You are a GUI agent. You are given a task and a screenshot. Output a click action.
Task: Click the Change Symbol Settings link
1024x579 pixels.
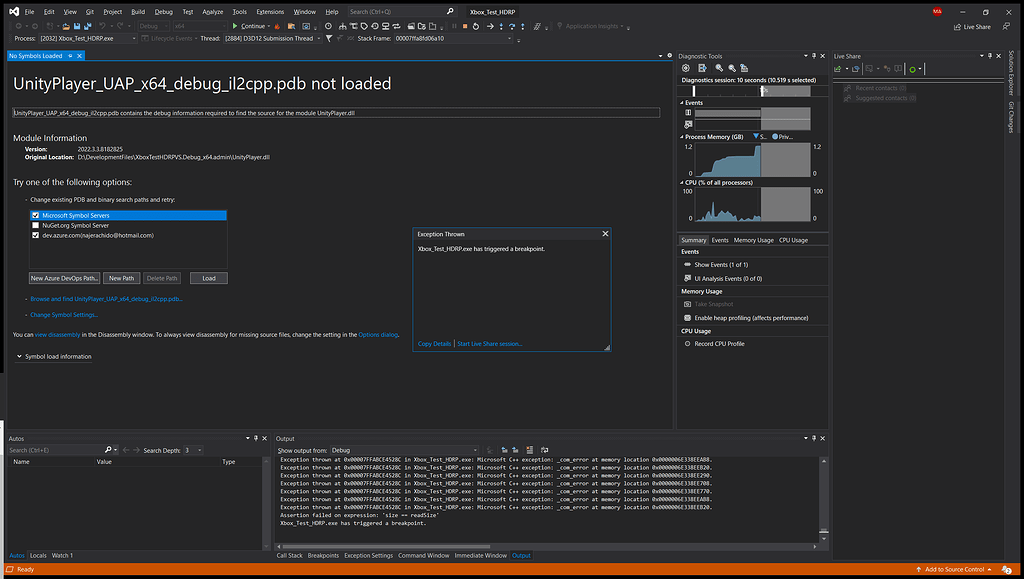point(63,315)
